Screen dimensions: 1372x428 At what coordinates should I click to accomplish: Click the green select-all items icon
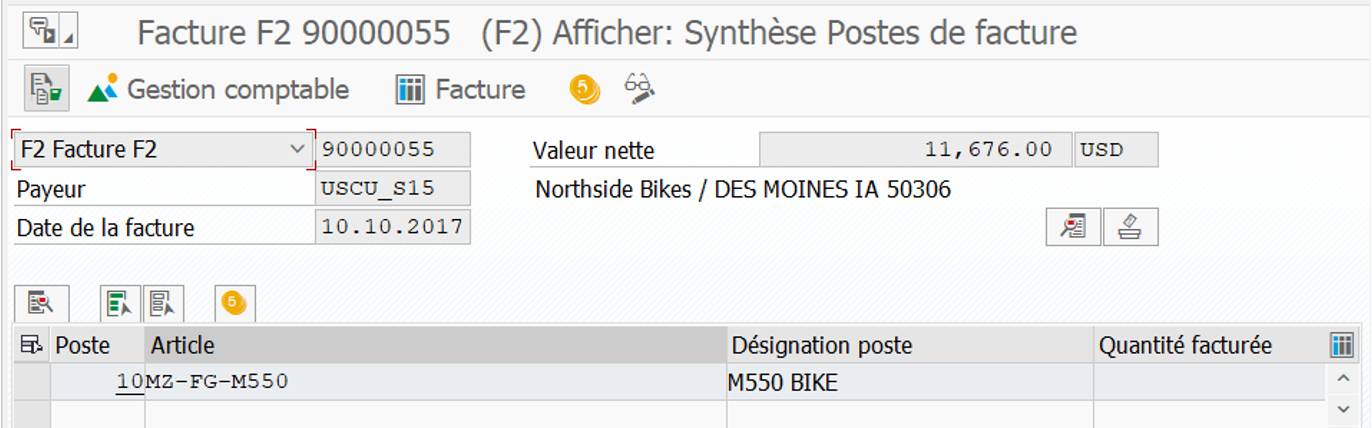tap(119, 303)
